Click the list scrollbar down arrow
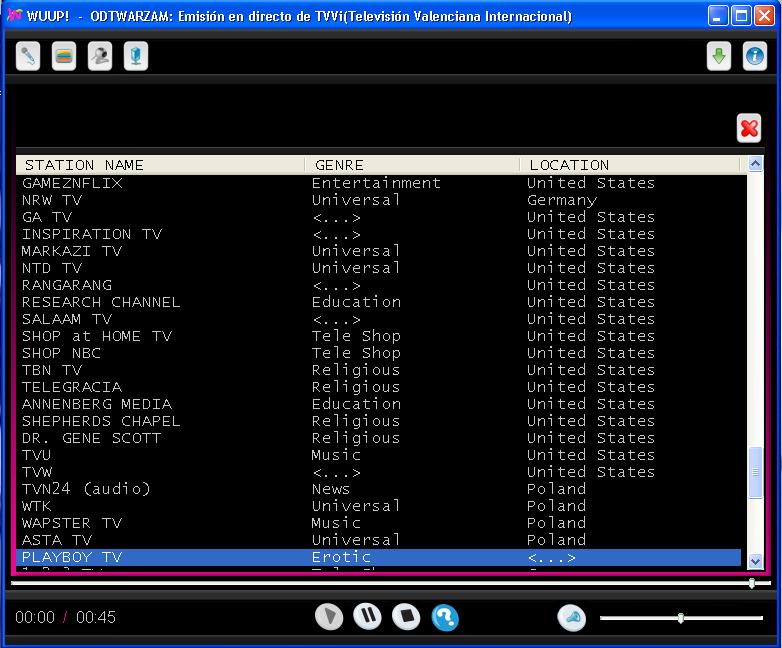This screenshot has height=648, width=782. click(755, 561)
